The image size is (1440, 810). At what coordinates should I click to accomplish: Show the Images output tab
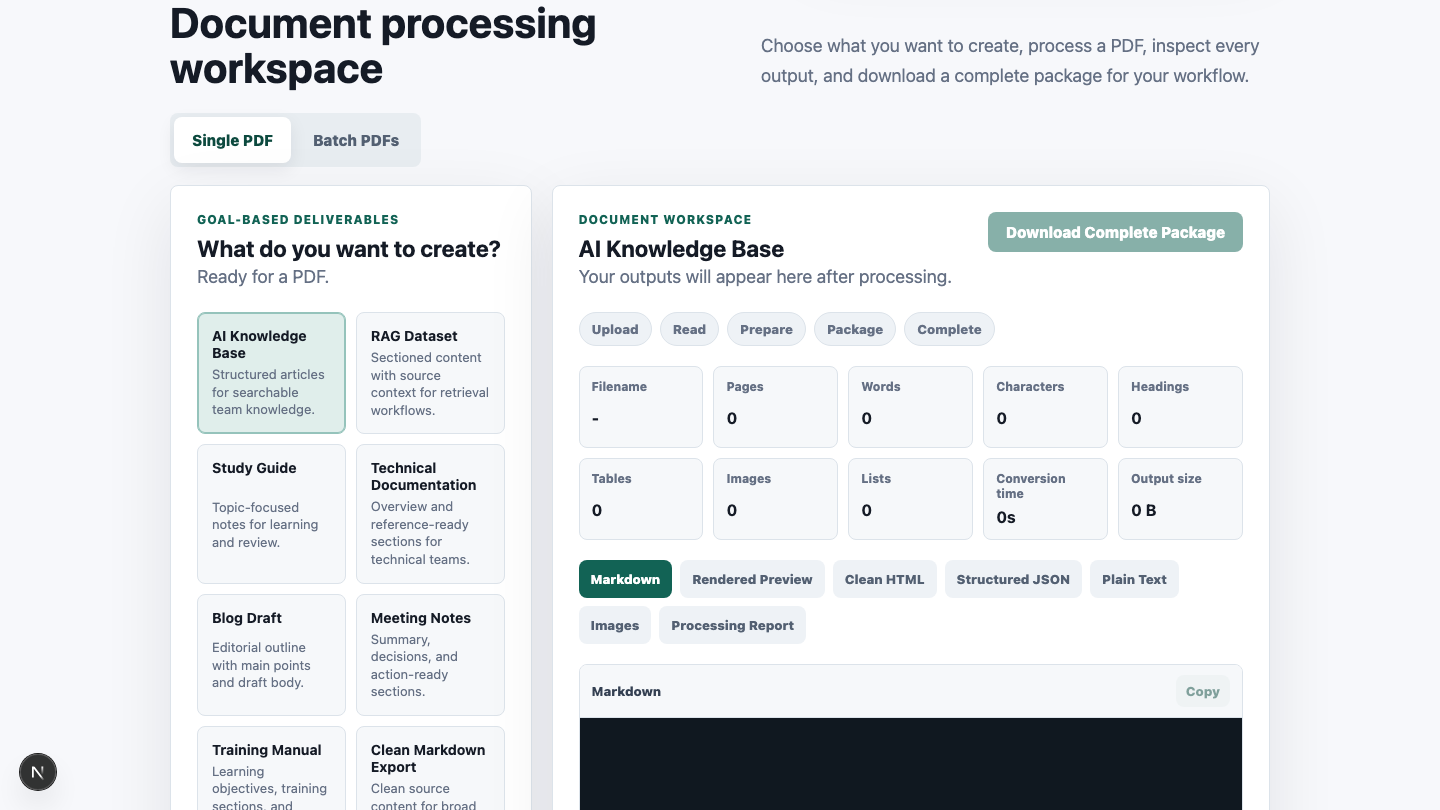tap(615, 625)
